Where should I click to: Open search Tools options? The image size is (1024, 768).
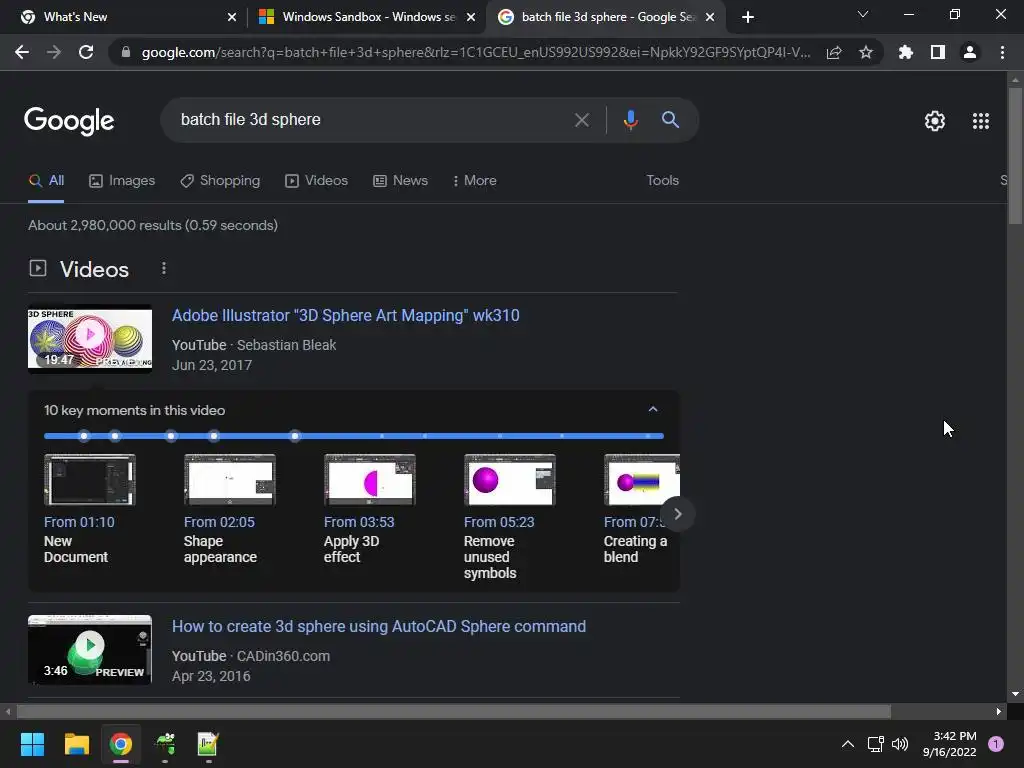click(x=662, y=181)
